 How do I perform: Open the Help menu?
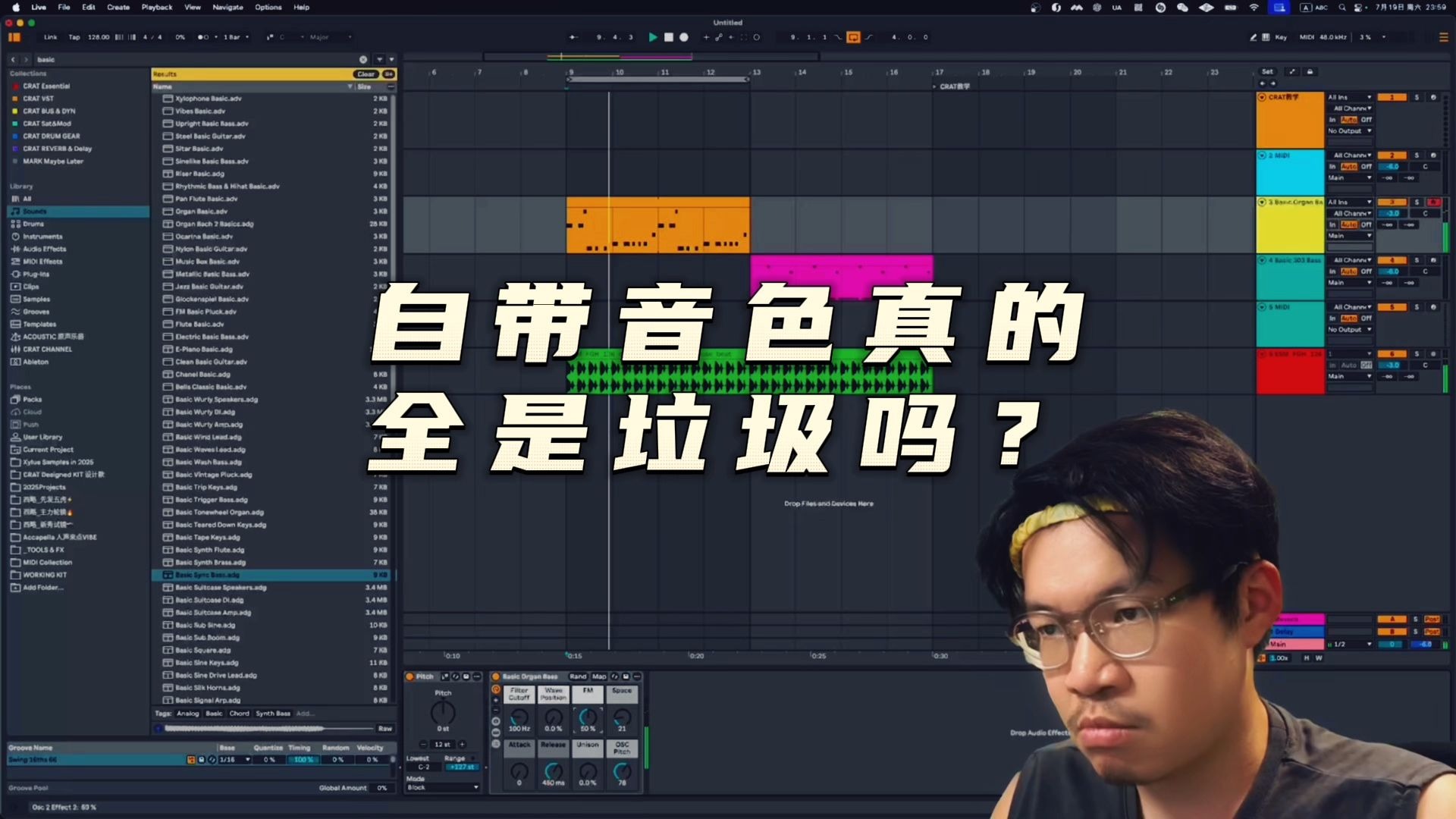tap(302, 7)
